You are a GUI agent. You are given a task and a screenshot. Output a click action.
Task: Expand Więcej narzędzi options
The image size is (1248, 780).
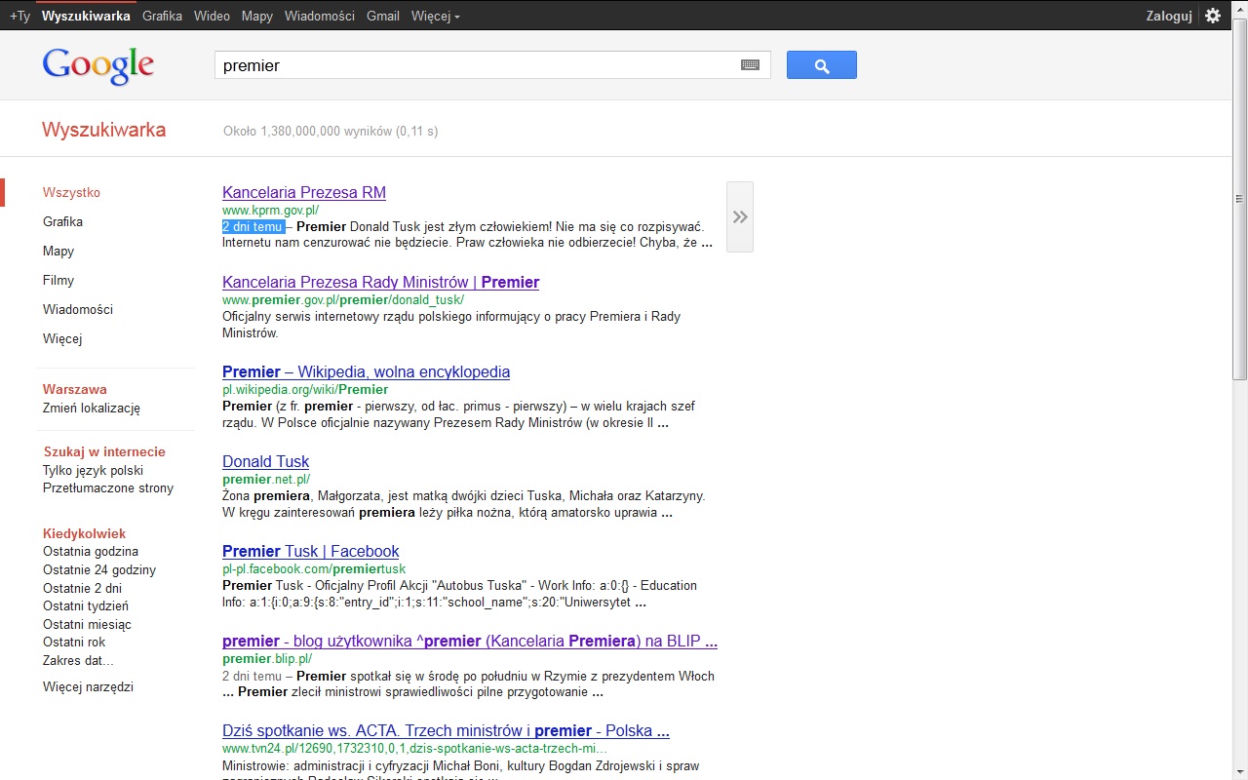click(88, 687)
